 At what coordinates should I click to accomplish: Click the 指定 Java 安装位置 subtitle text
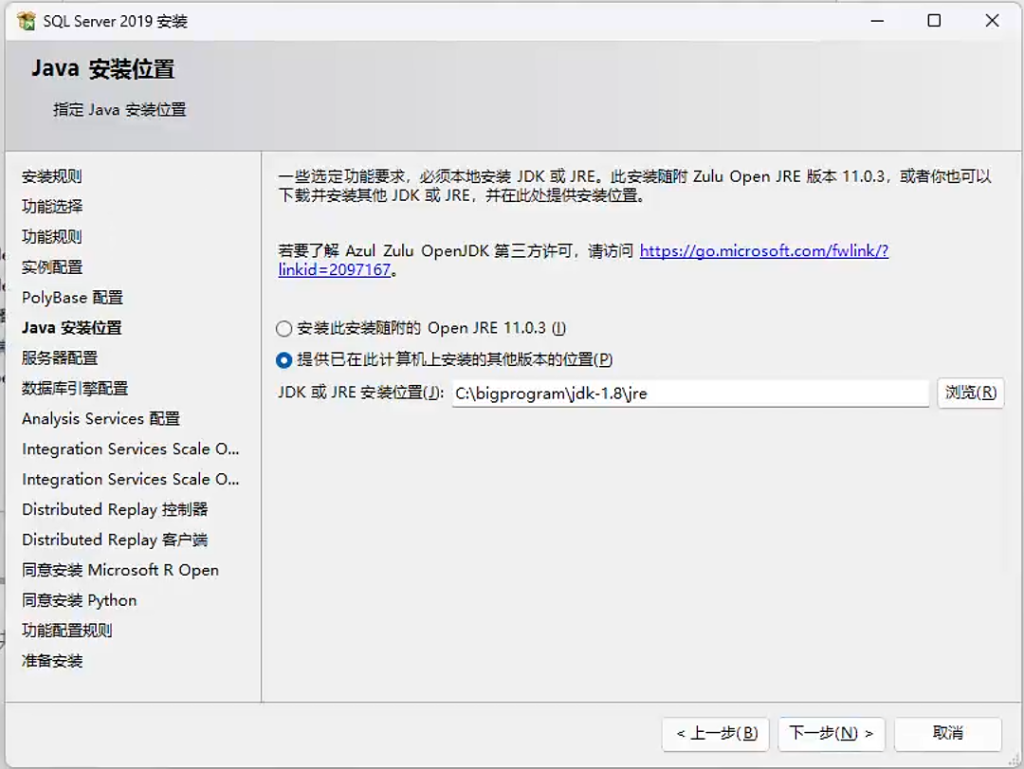[x=120, y=110]
